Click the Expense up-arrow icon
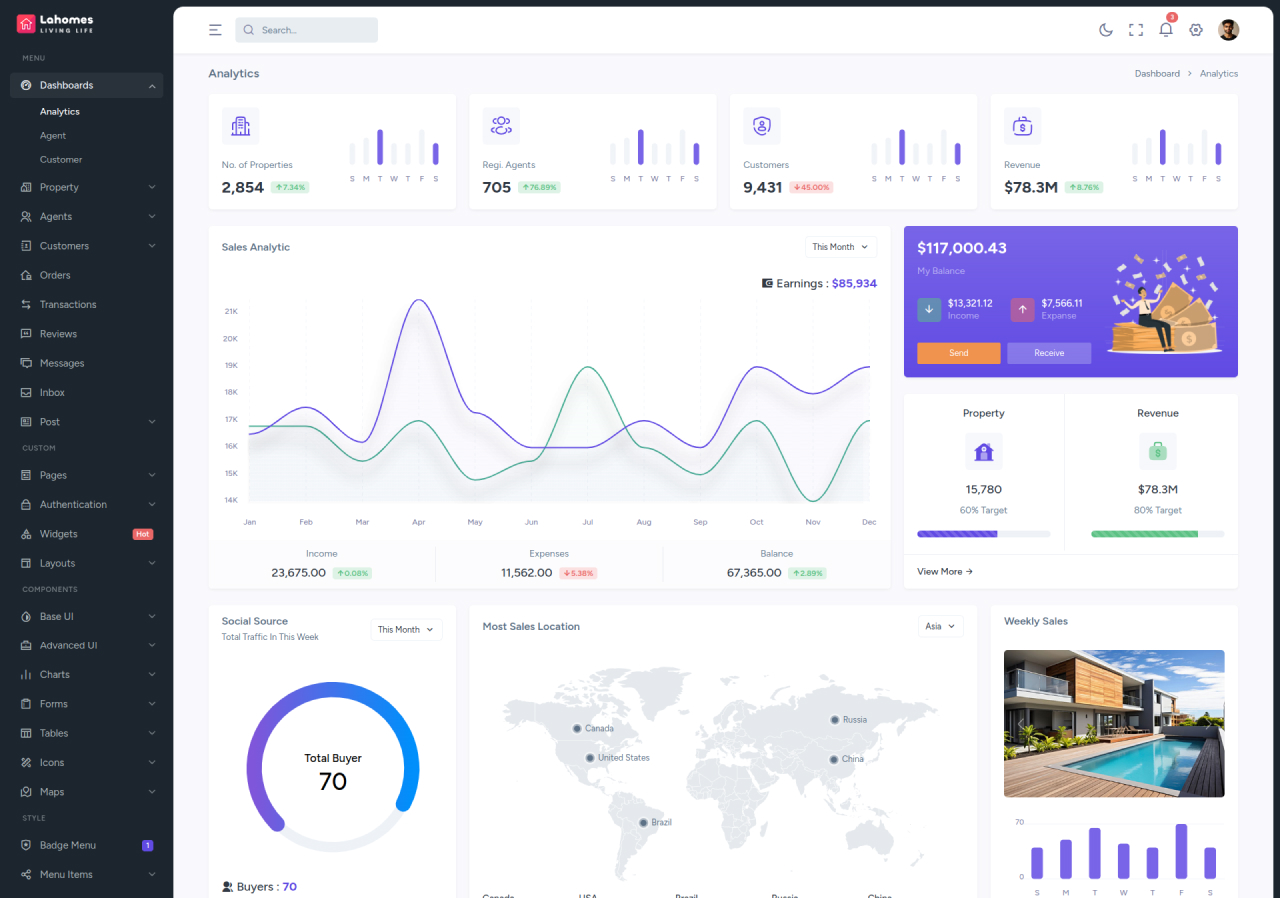 (1022, 309)
